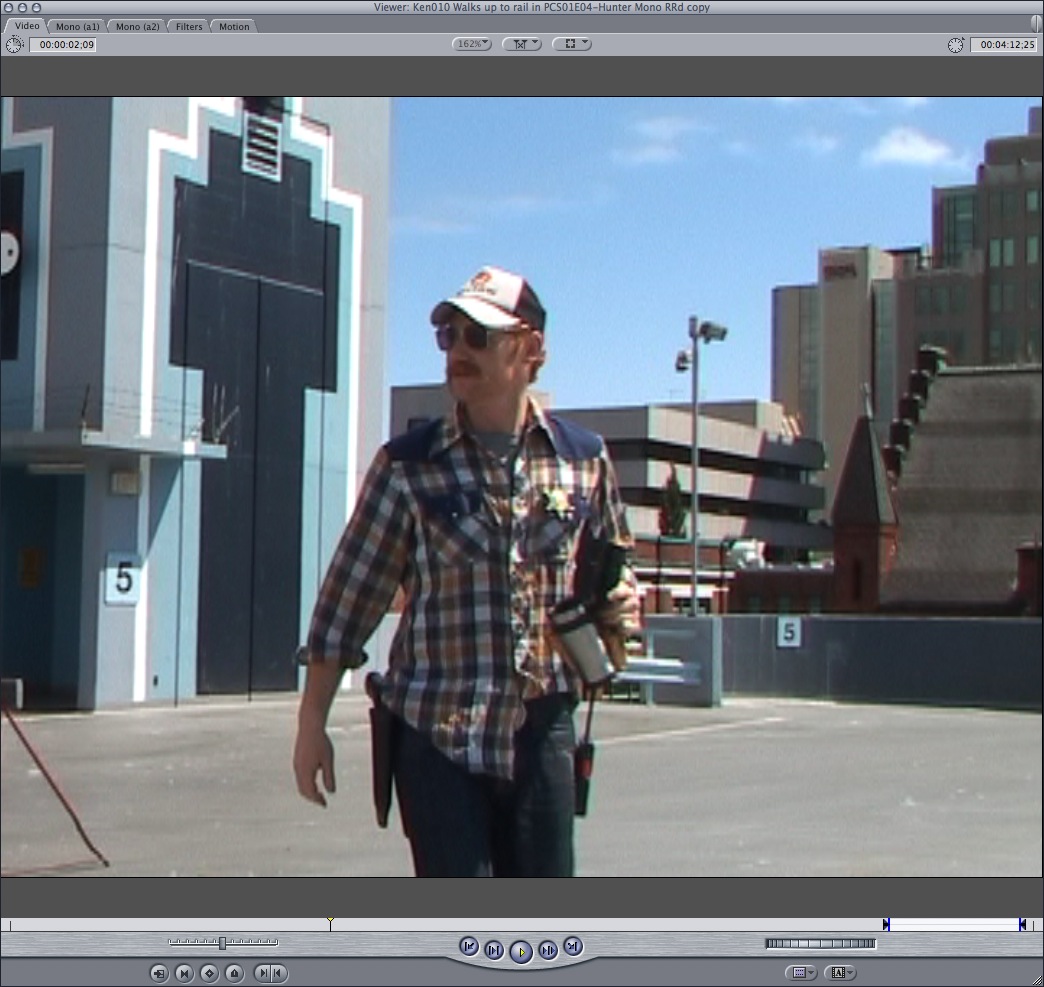
Task: Open the Generator pop-up menu
Action: (x=841, y=972)
